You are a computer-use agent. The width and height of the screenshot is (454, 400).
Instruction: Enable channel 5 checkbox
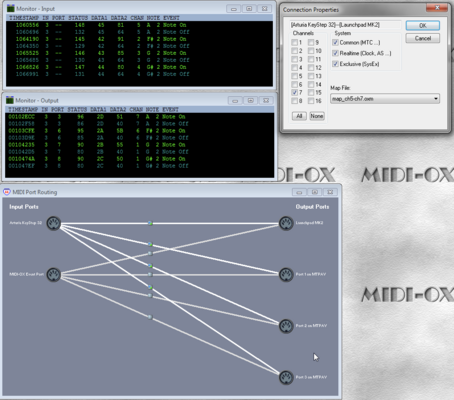pos(294,76)
